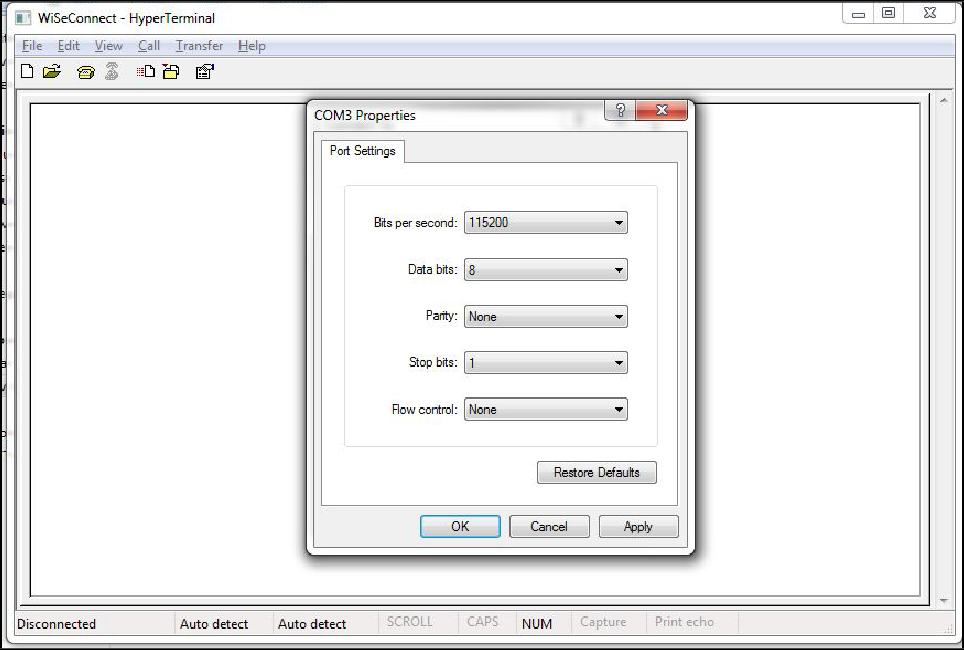
Task: Open the Bits per second dropdown
Action: pyautogui.click(x=619, y=222)
